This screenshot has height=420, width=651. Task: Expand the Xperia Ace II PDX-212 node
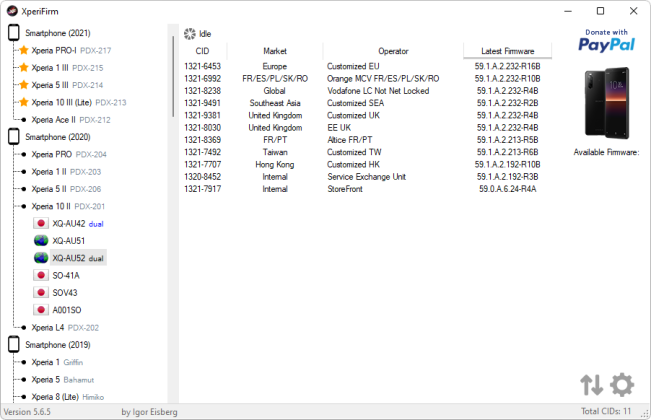71,120
